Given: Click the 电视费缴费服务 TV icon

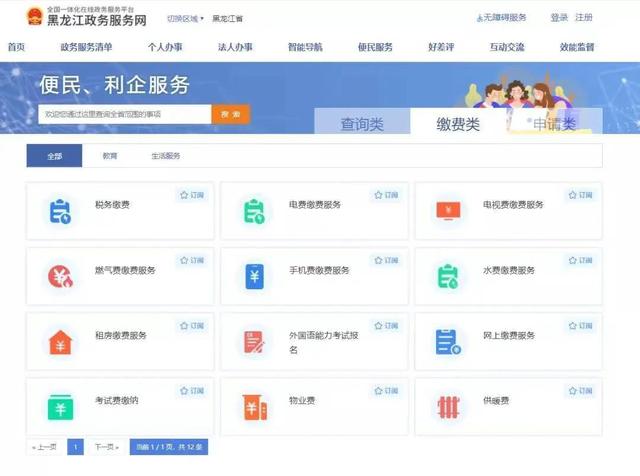Looking at the screenshot, I should pos(448,211).
